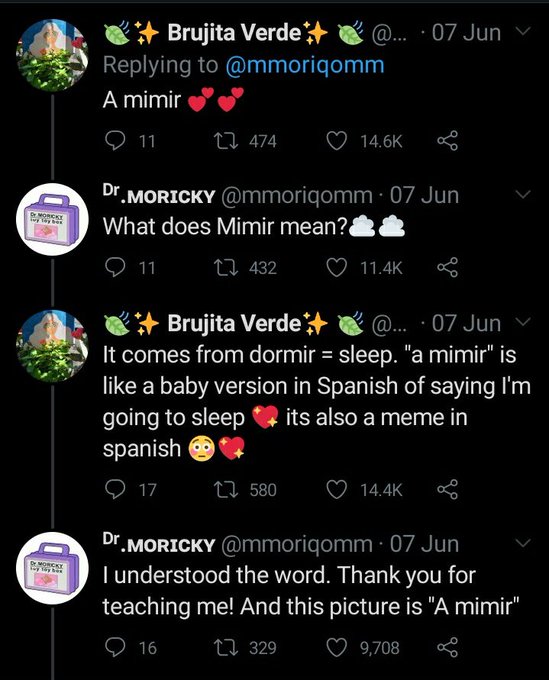Like the tweet with 14.4K likes

click(x=337, y=490)
